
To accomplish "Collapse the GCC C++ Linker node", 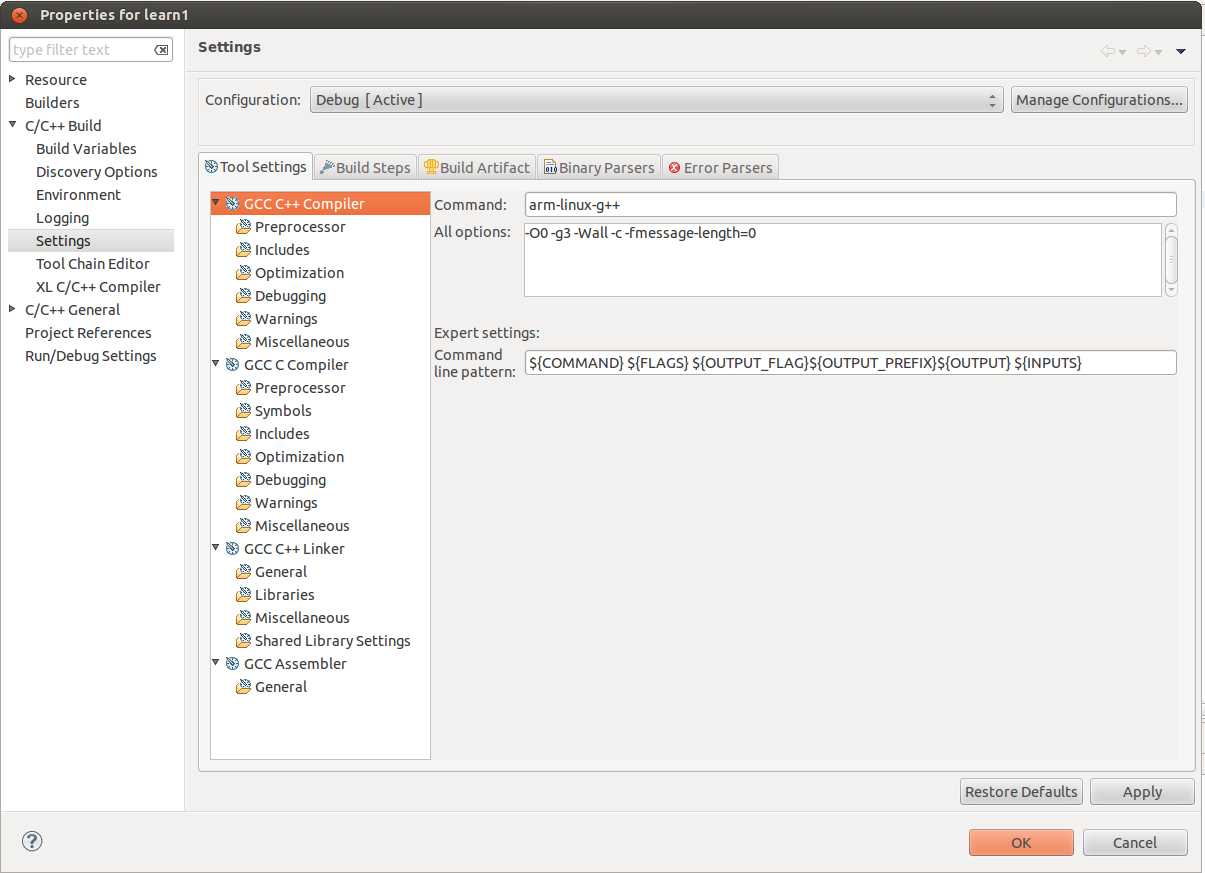I will (x=217, y=548).
